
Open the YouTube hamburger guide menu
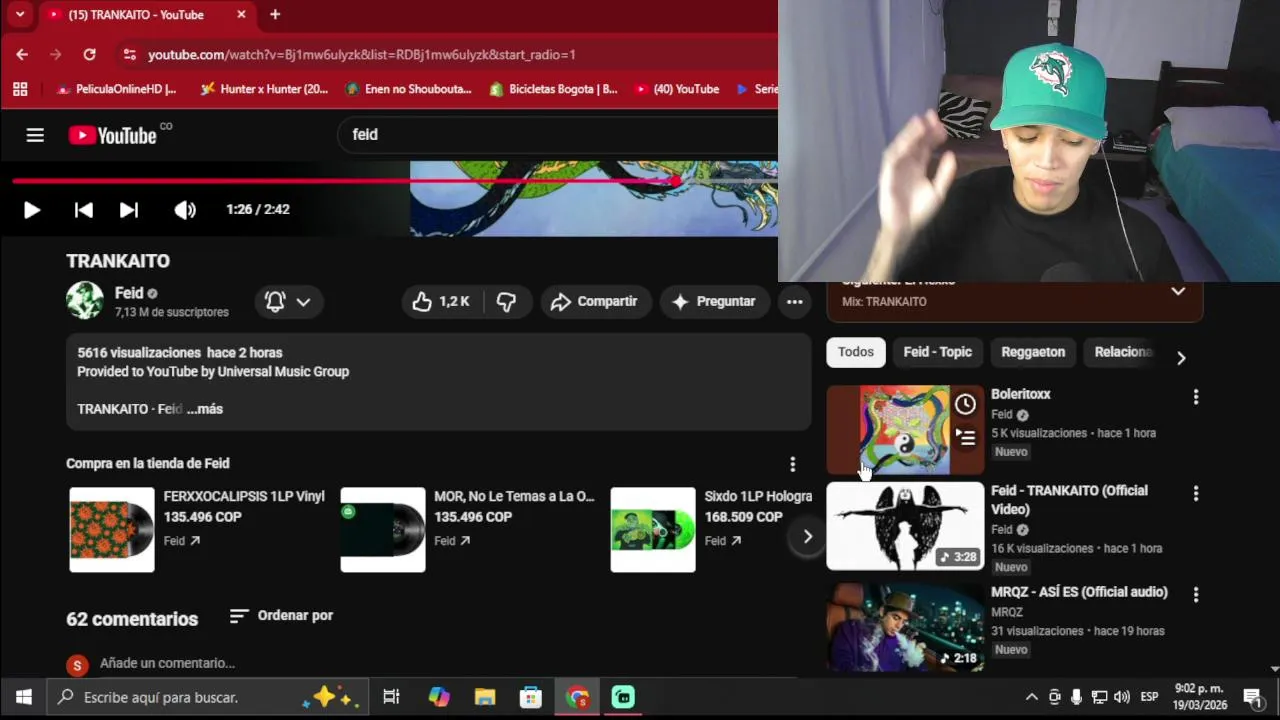tap(35, 135)
